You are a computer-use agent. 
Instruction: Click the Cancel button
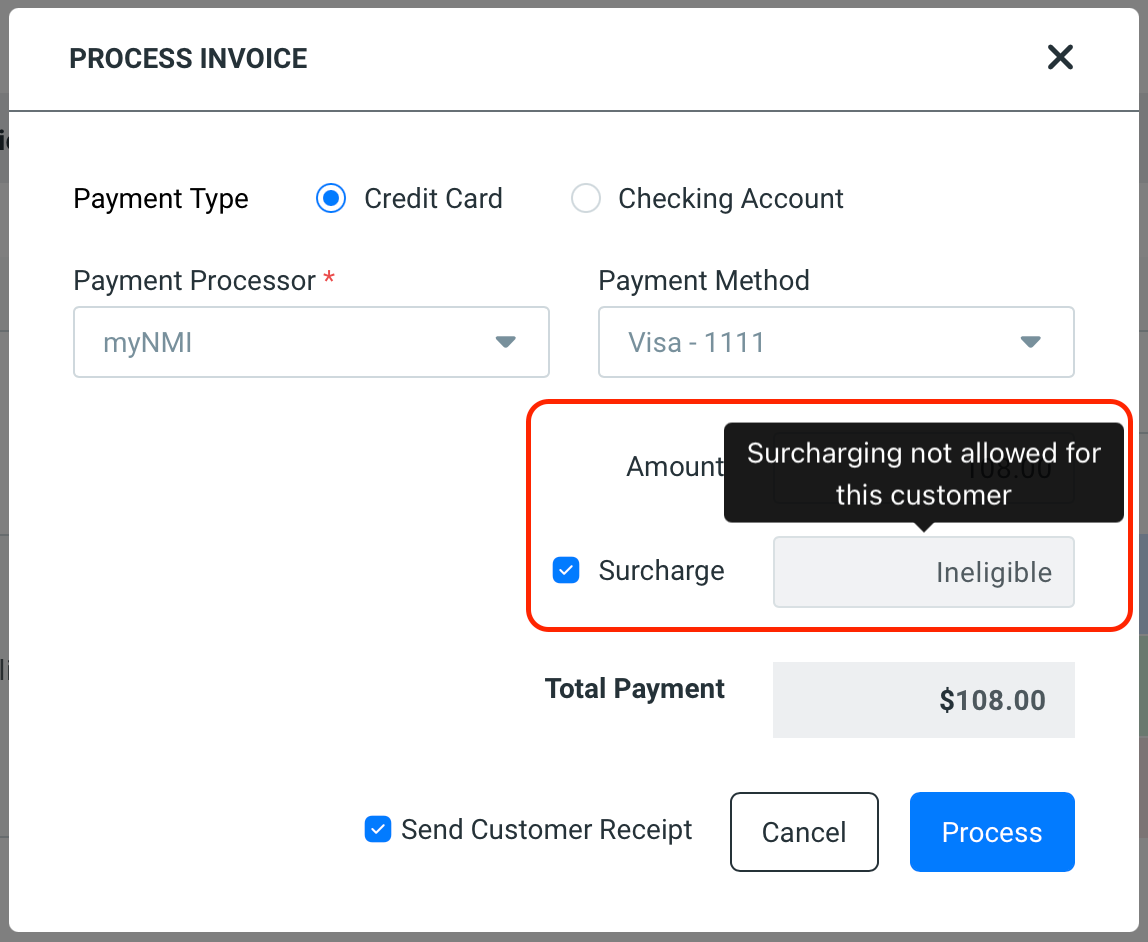point(804,832)
